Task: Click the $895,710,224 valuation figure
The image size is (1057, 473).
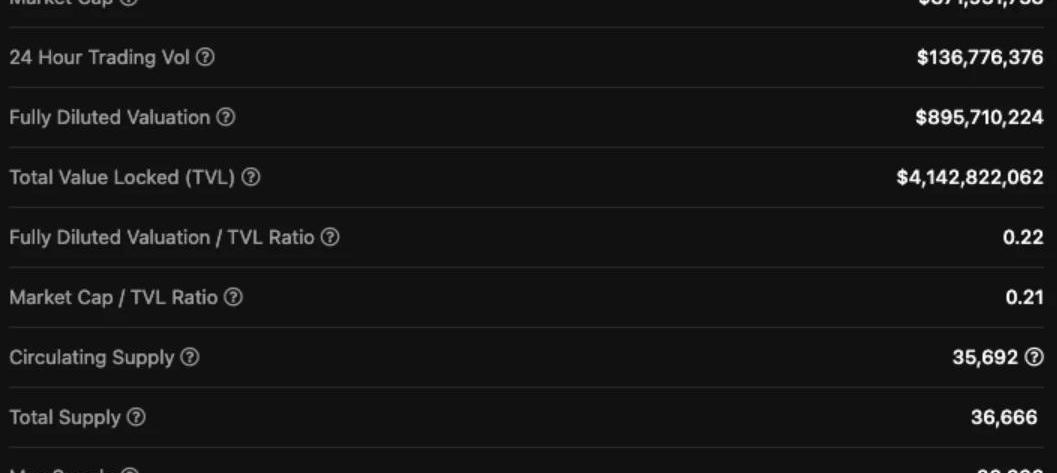Action: [x=979, y=118]
